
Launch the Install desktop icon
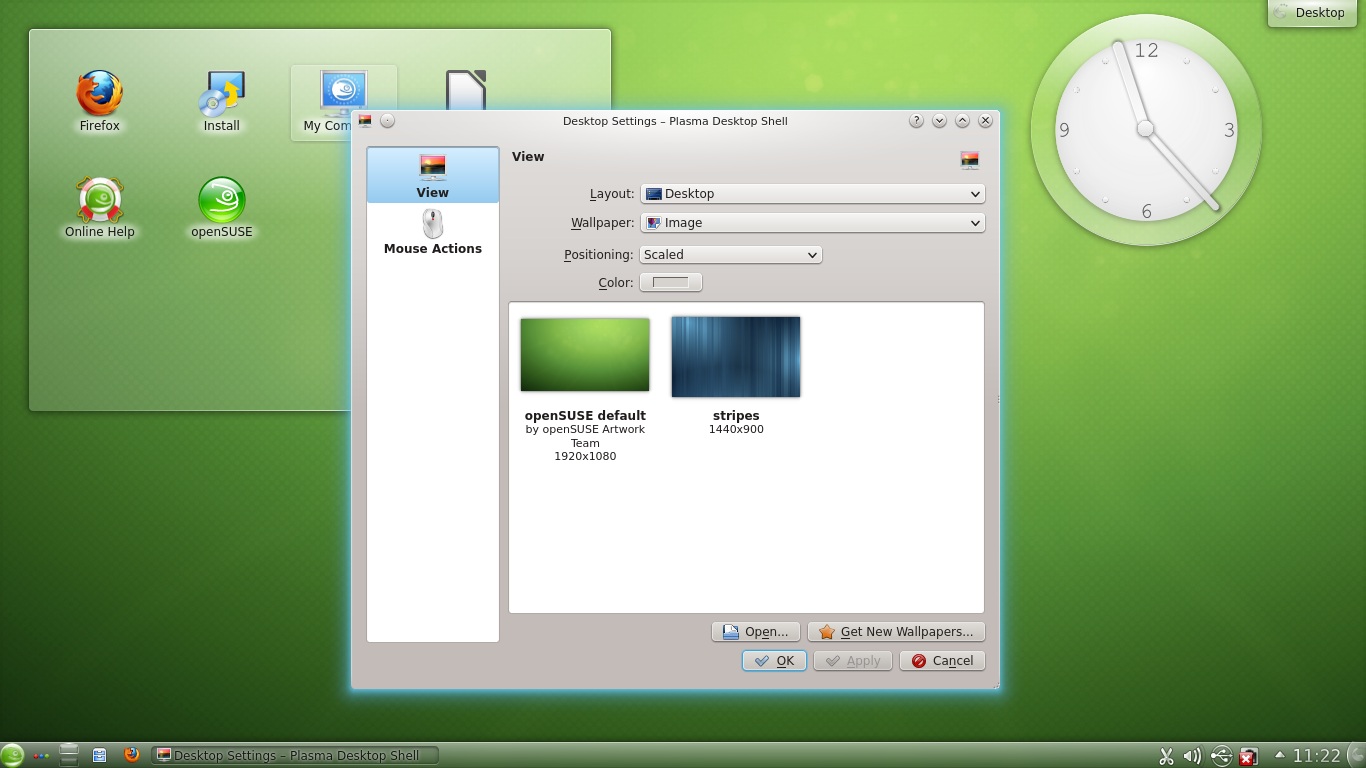[222, 100]
